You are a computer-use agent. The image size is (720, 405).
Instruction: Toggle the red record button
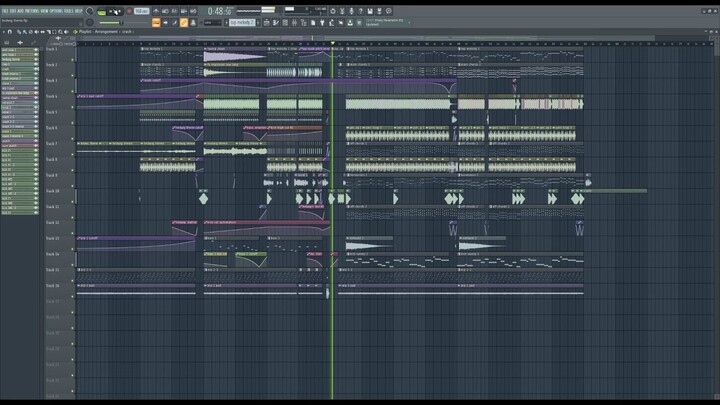(129, 11)
